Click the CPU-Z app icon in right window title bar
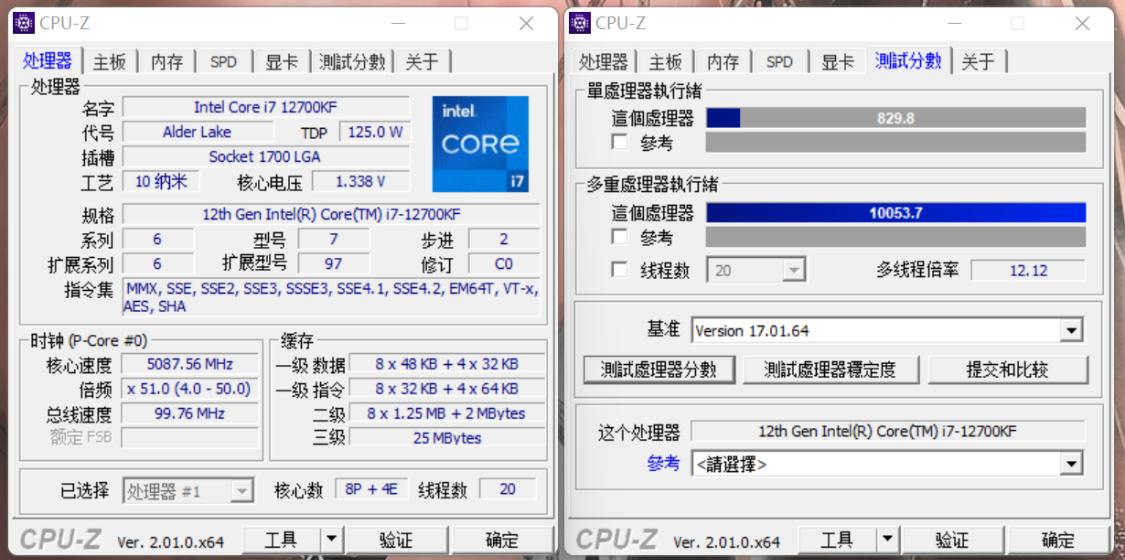Viewport: 1125px width, 560px height. pyautogui.click(x=580, y=23)
